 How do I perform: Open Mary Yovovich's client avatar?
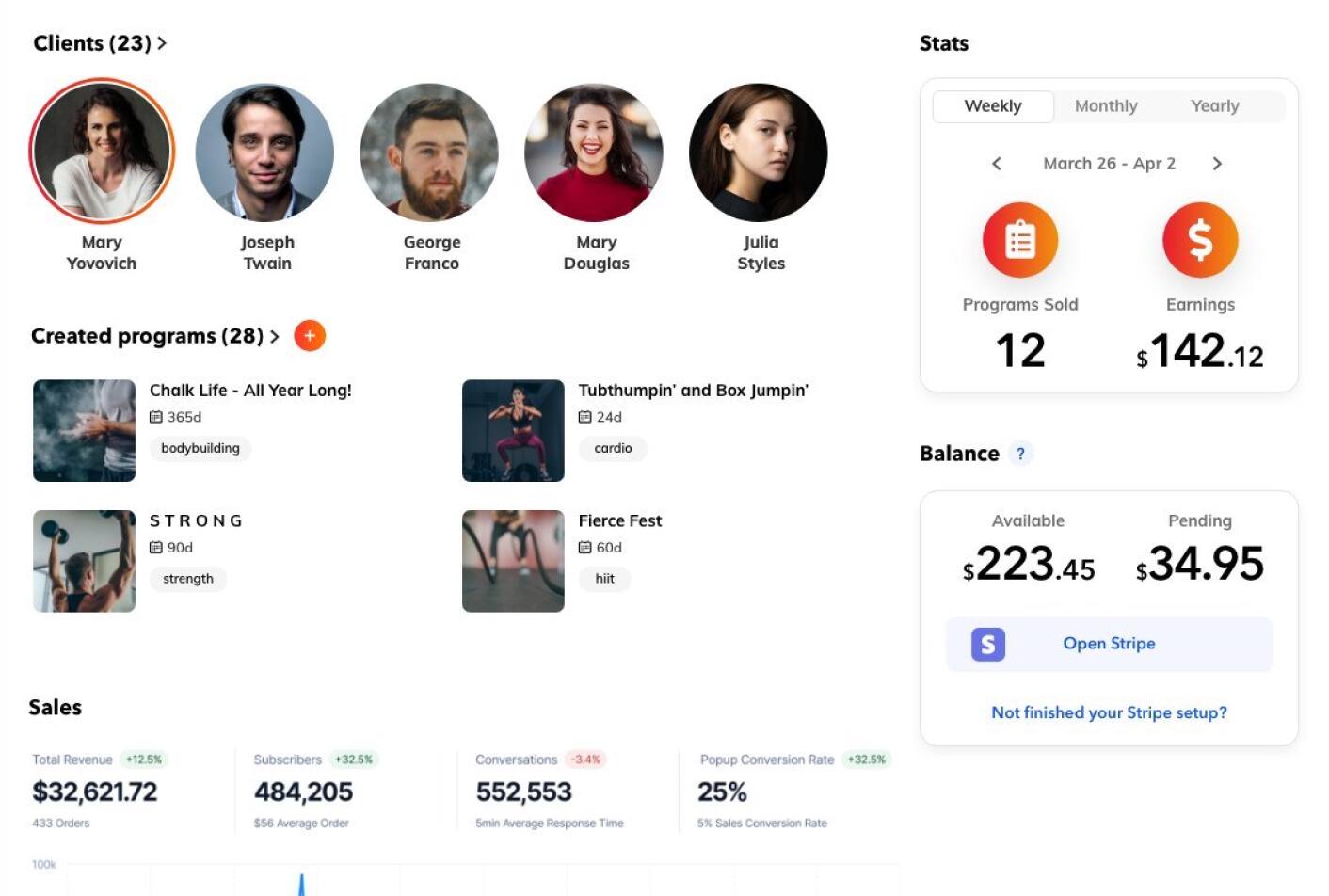pyautogui.click(x=102, y=152)
